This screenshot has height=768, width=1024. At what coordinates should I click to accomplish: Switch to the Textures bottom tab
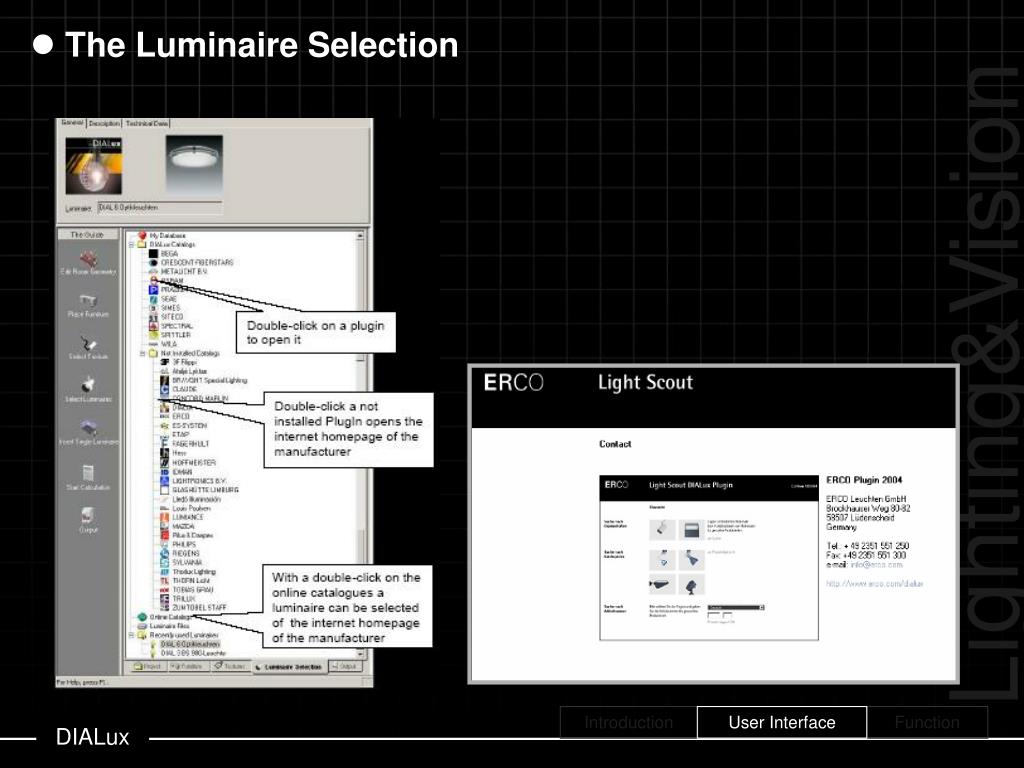(229, 667)
